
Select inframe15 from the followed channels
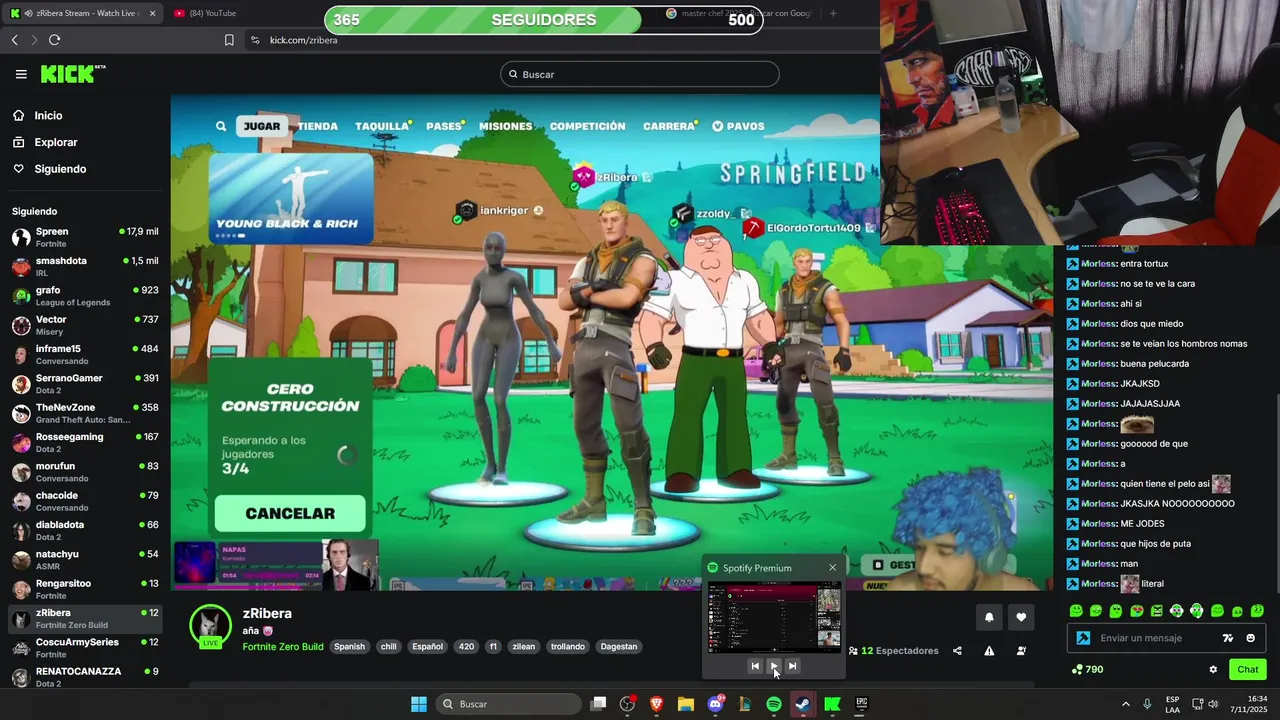[85, 354]
